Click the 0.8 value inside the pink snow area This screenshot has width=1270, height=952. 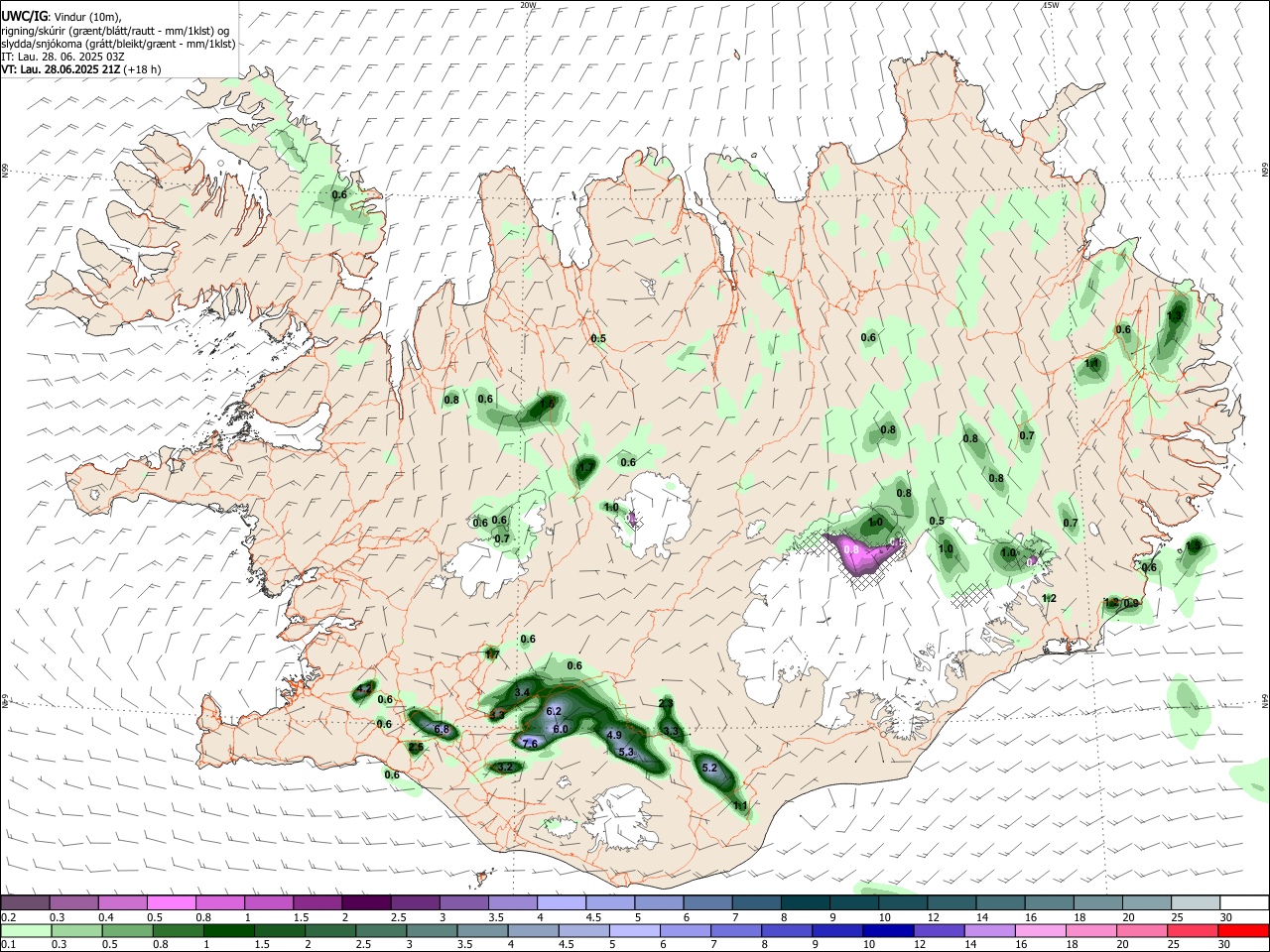click(x=850, y=549)
